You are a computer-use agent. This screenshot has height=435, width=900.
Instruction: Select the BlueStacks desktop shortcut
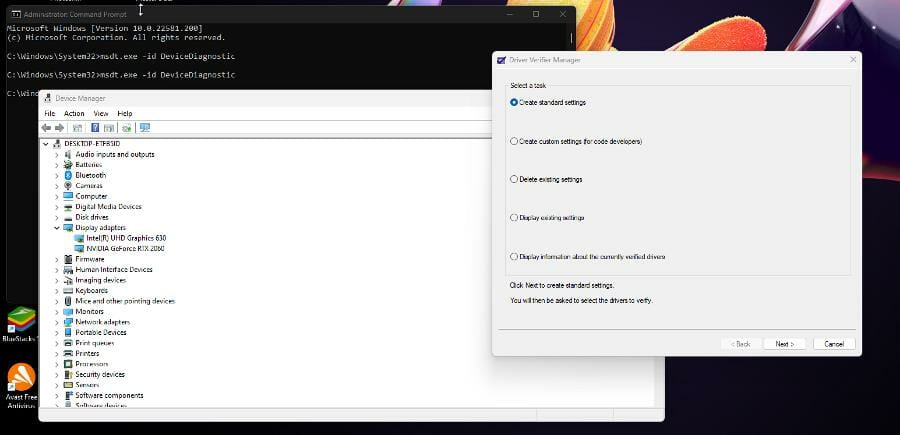click(x=21, y=324)
